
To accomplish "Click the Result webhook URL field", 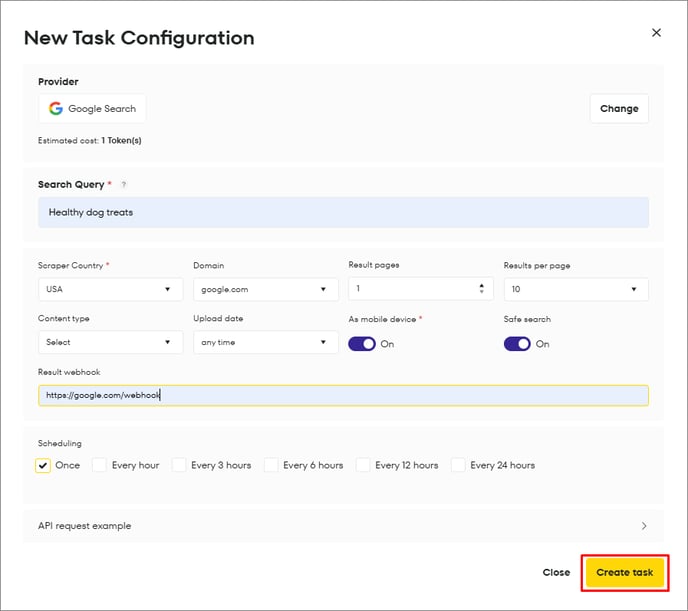I will pyautogui.click(x=343, y=395).
